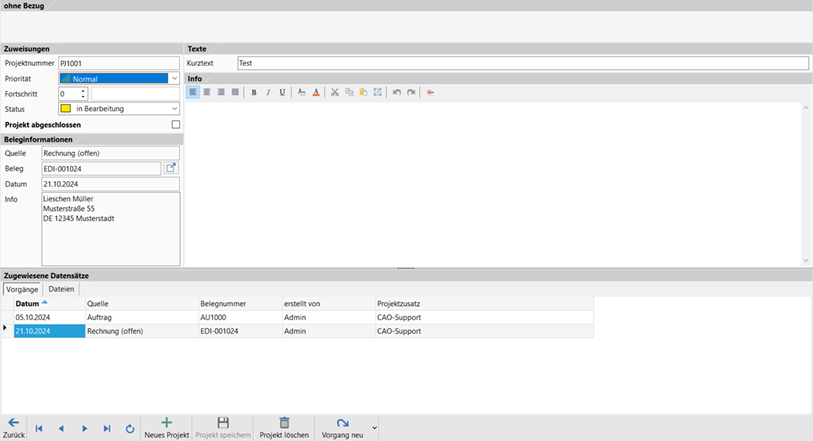Sort by the erstellt von column
Viewport: 813px width, 441px height.
(329, 304)
